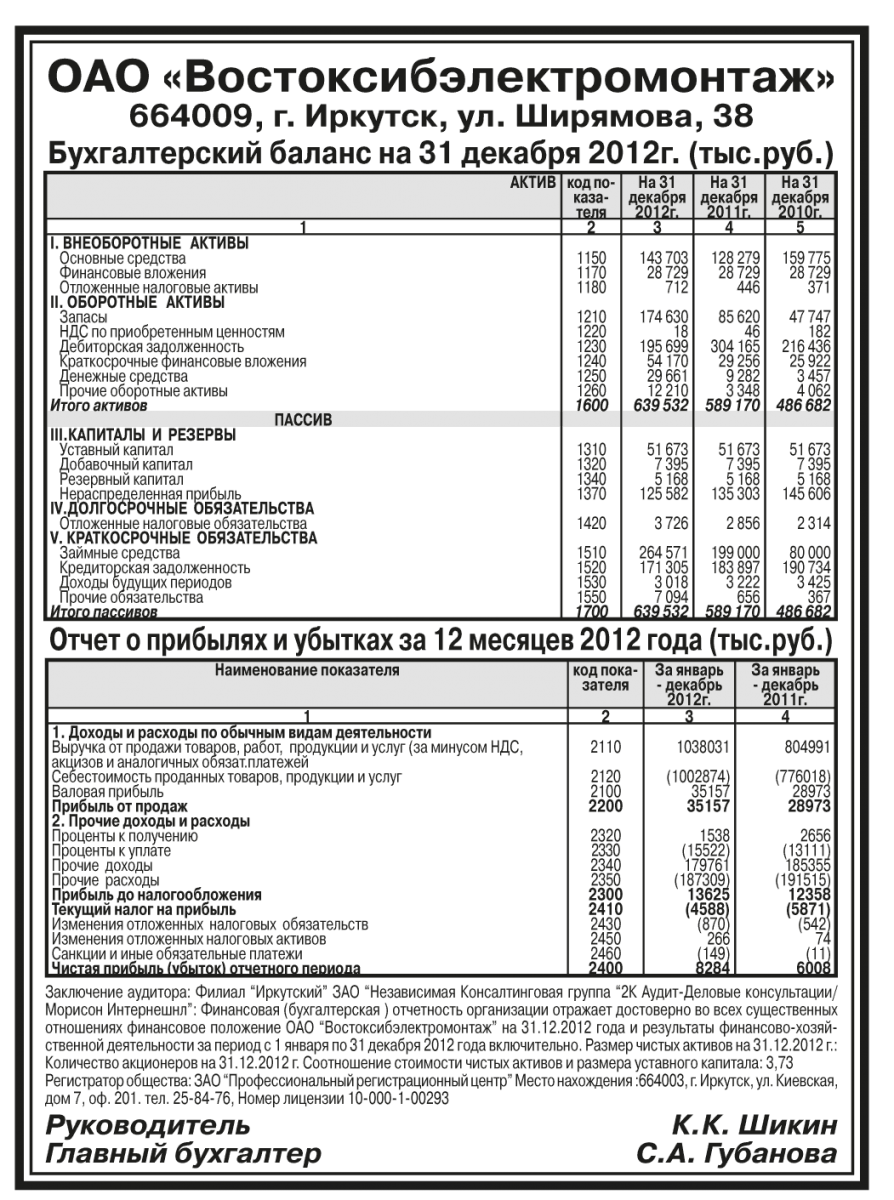The width and height of the screenshot is (894, 1200).
Task: Select the «Основные средства» row label
Action: (122, 258)
